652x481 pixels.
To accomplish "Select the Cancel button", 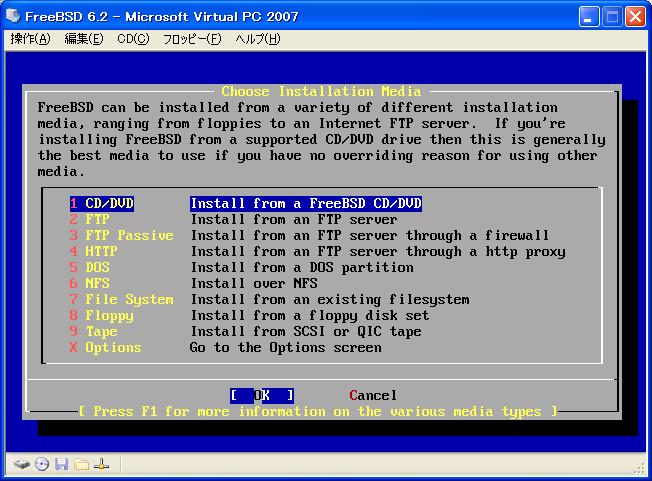I will pyautogui.click(x=373, y=395).
